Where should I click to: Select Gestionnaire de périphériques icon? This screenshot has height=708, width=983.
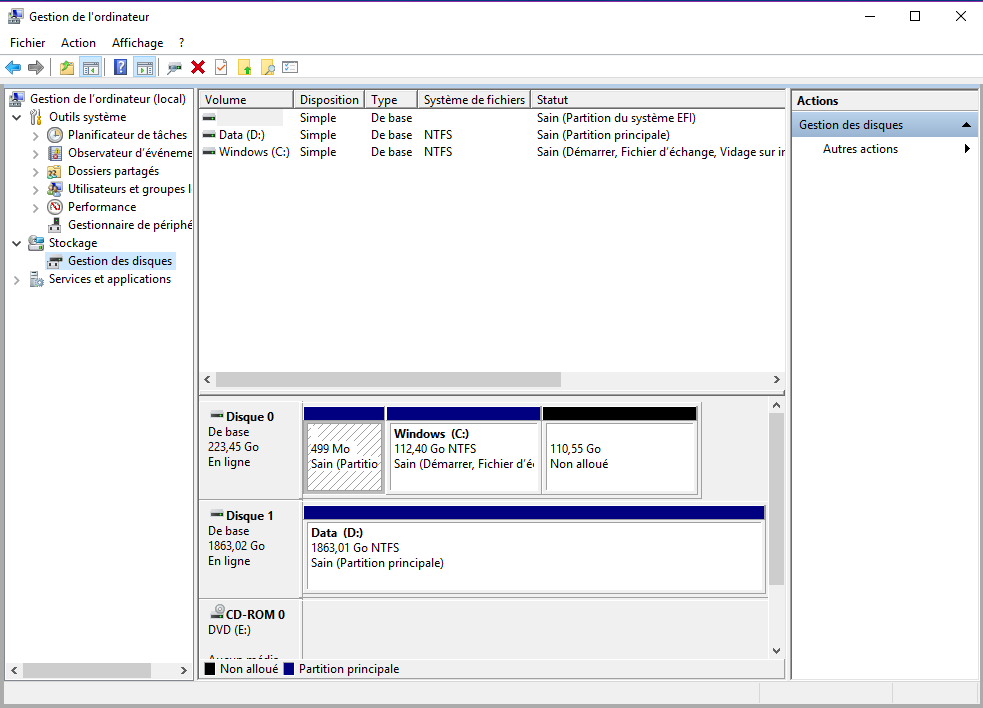click(x=55, y=225)
